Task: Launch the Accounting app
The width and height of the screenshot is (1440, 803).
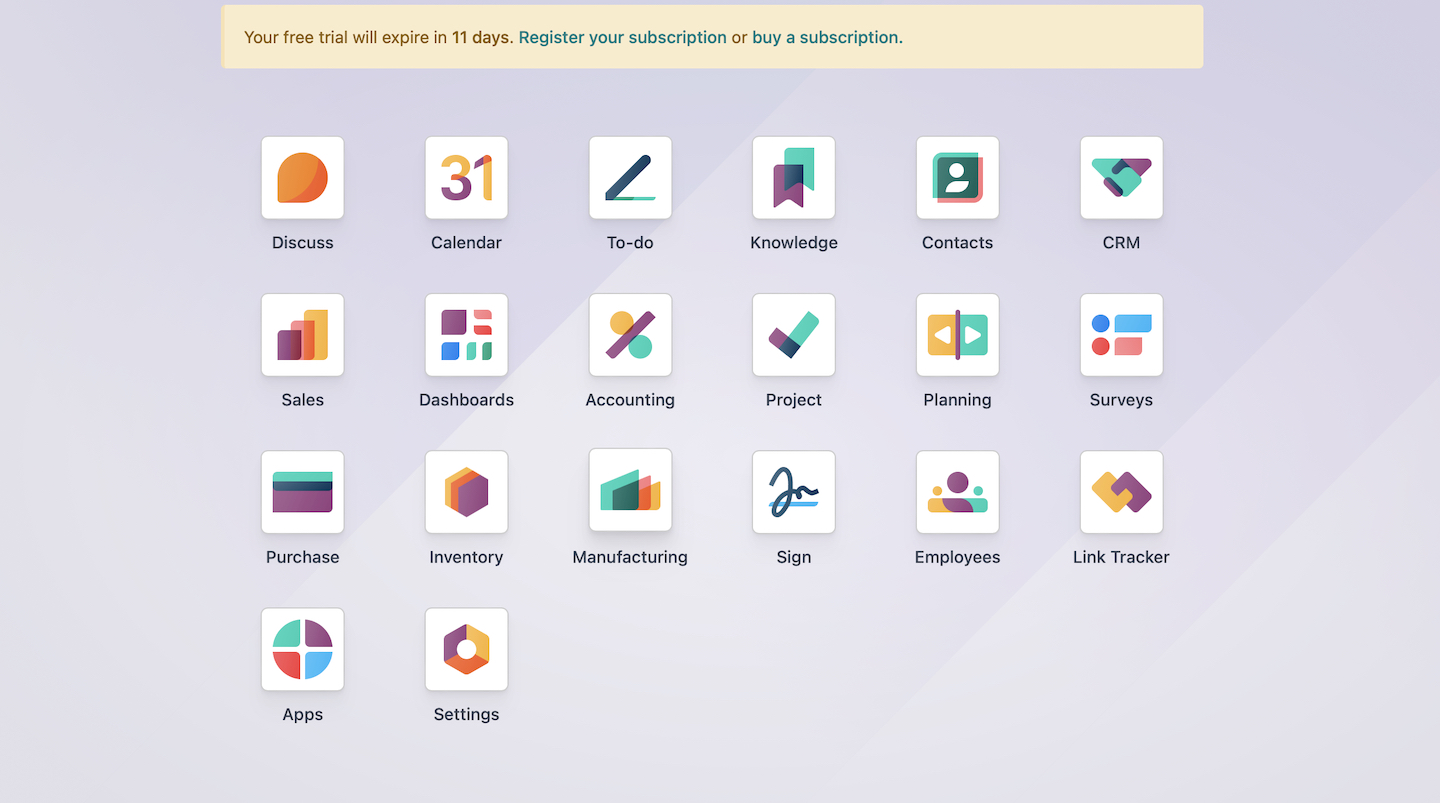Action: [x=630, y=335]
